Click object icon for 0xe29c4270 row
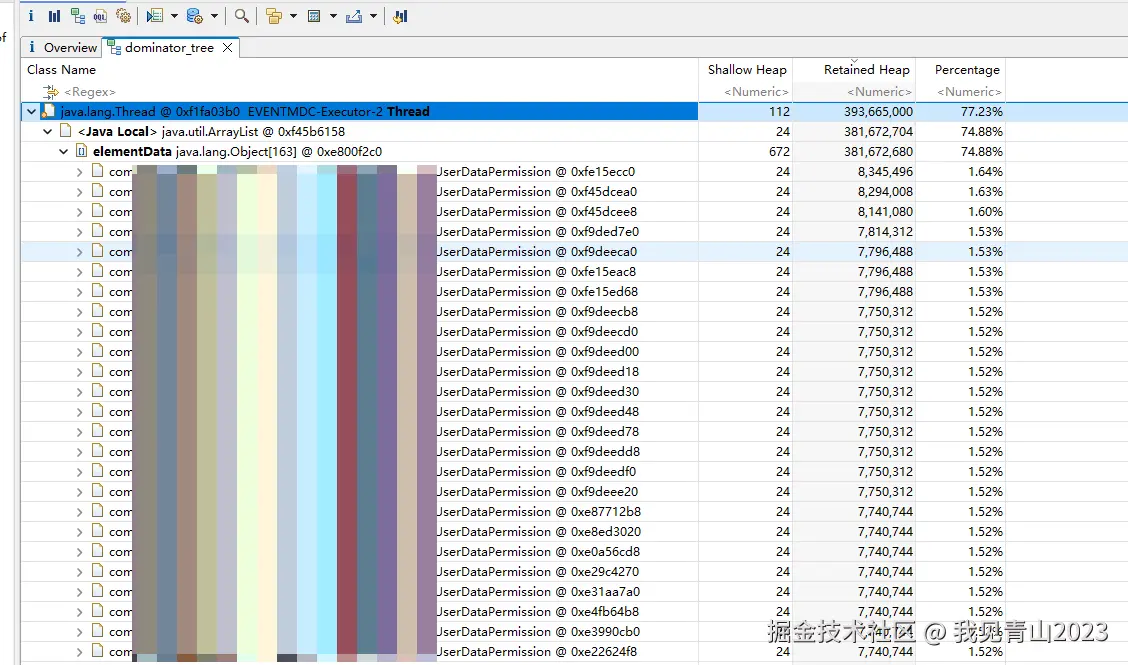 pyautogui.click(x=98, y=571)
